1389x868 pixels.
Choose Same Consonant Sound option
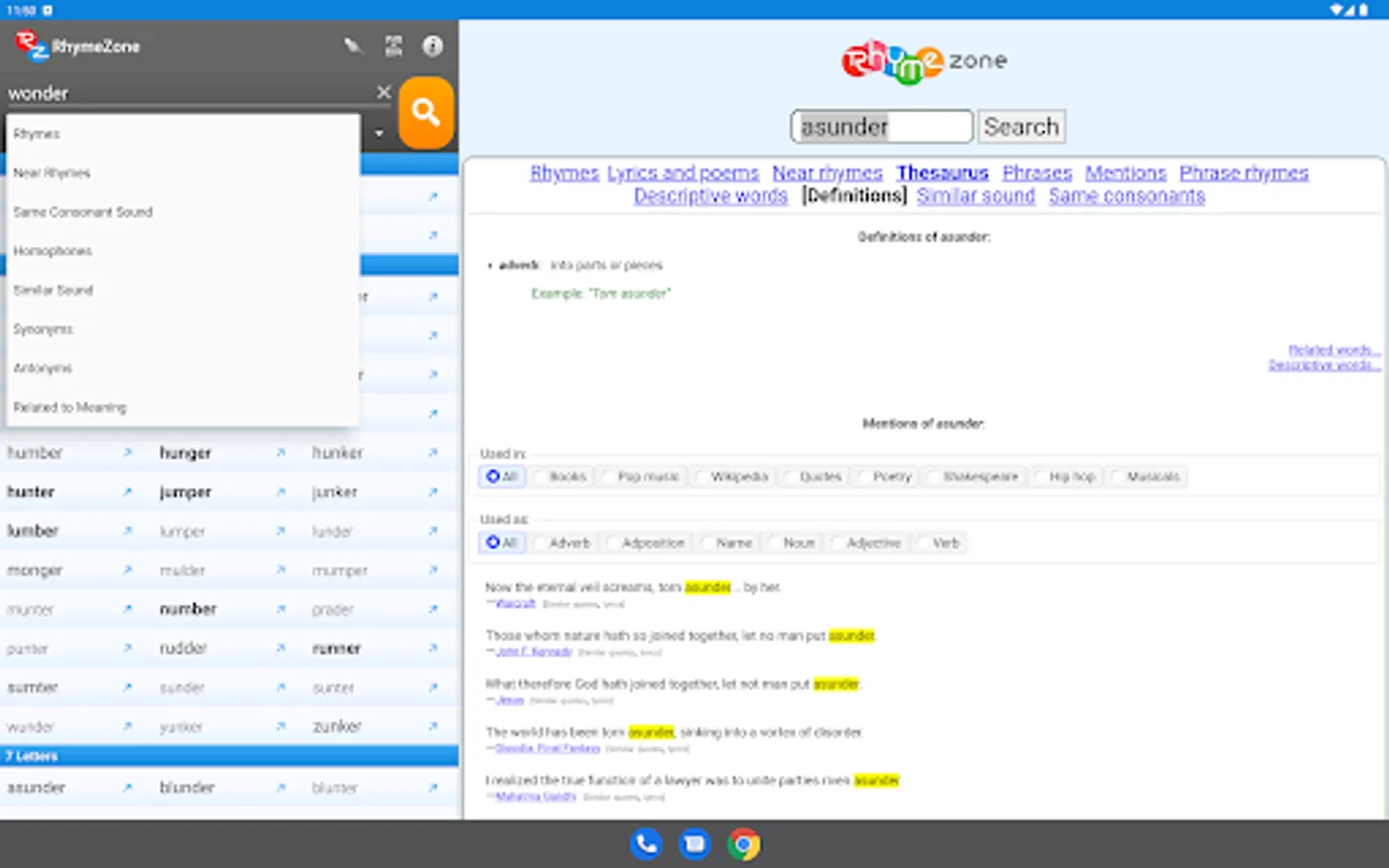(182, 212)
